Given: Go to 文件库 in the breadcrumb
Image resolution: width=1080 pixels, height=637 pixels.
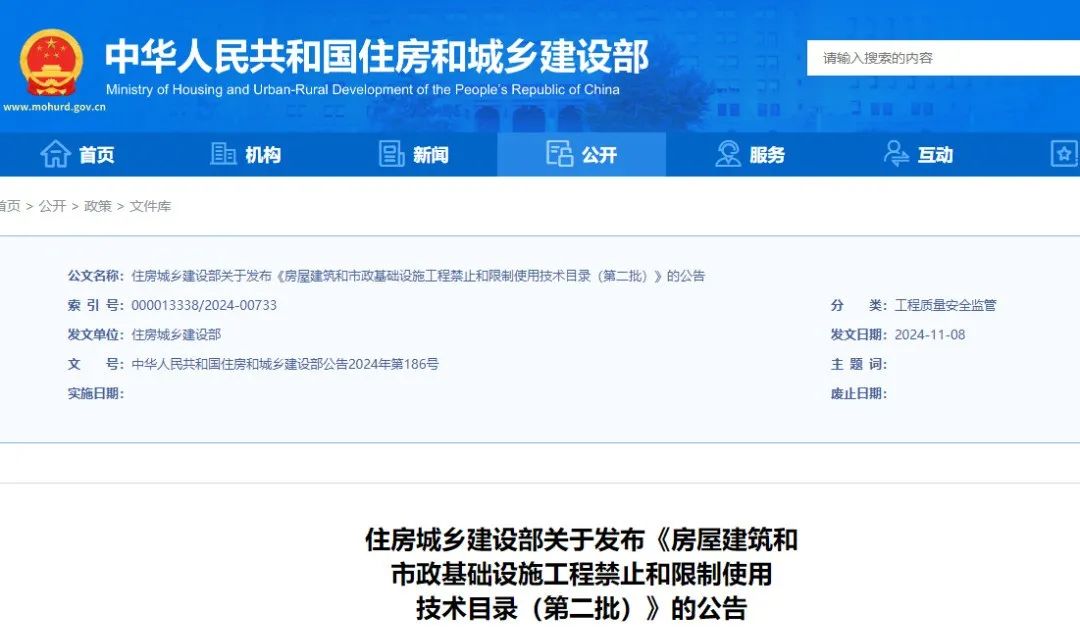Looking at the screenshot, I should click(150, 206).
